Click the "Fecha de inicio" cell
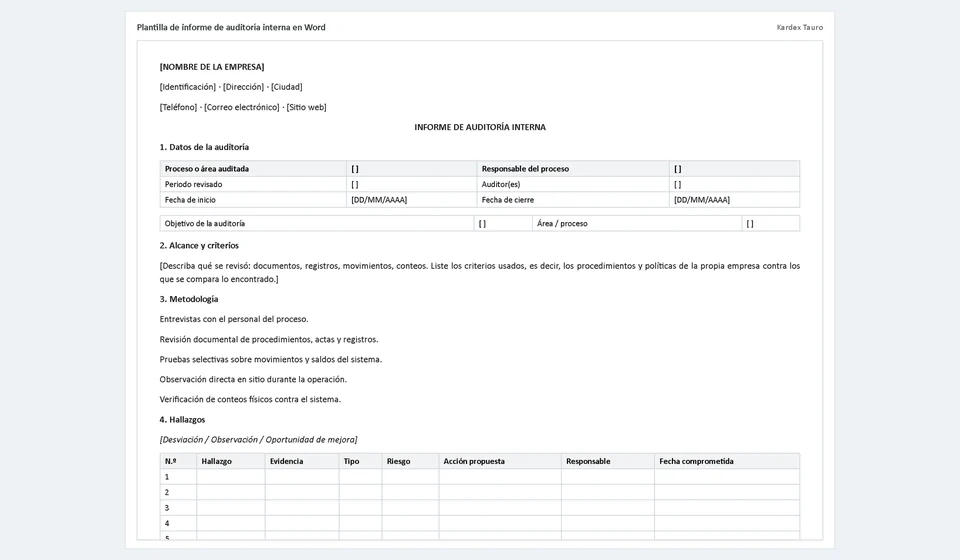Image resolution: width=960 pixels, height=560 pixels. pyautogui.click(x=253, y=200)
